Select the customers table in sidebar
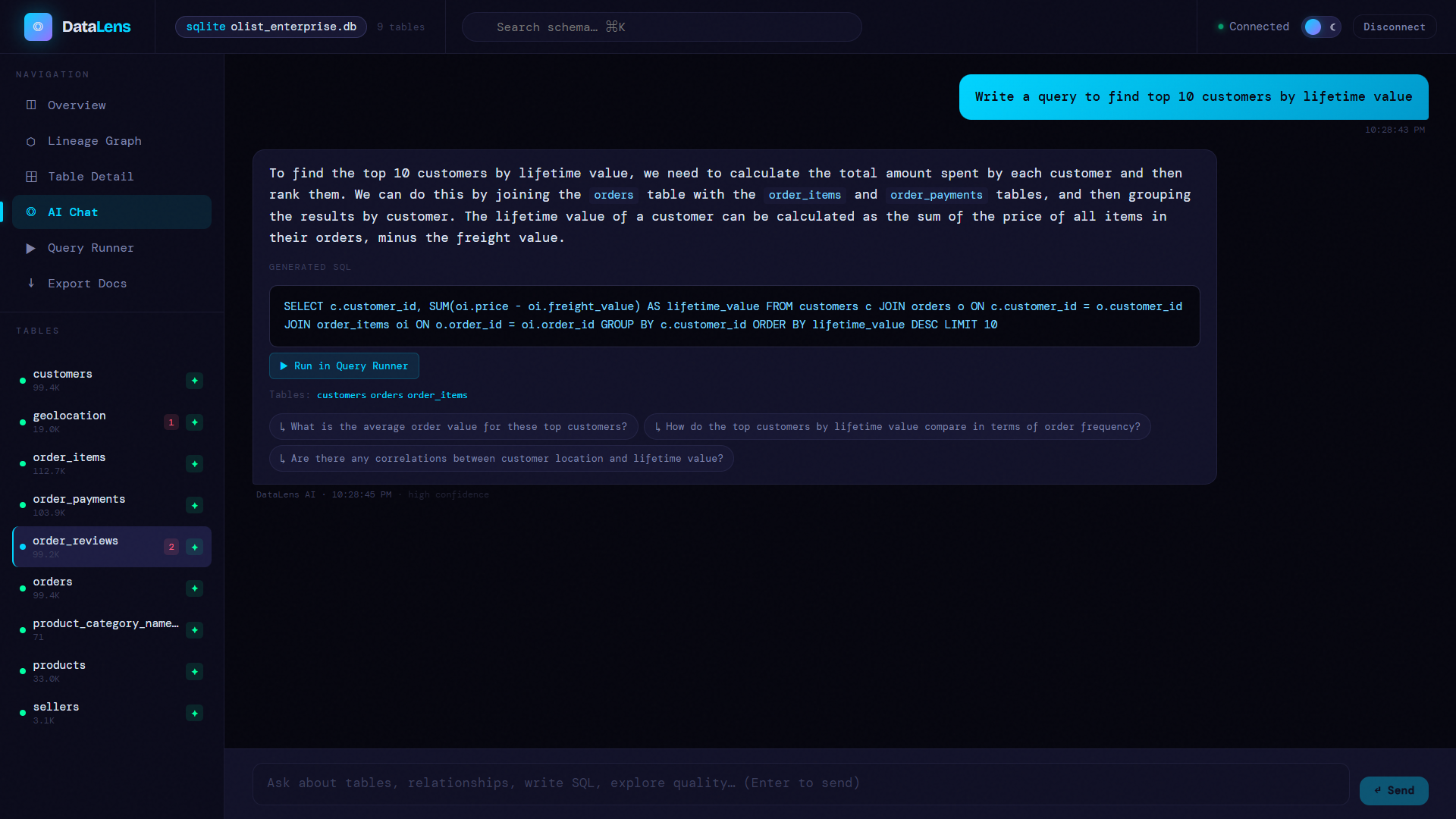This screenshot has width=1456, height=819. point(111,381)
